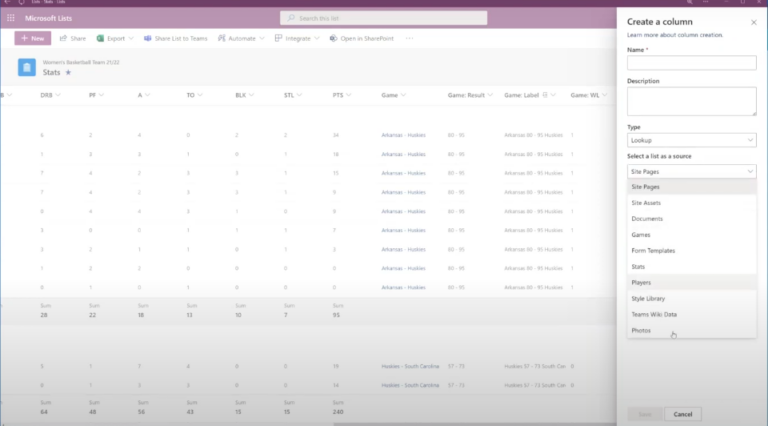This screenshot has width=768, height=426.
Task: Click the Stats list icon
Action: [x=27, y=68]
